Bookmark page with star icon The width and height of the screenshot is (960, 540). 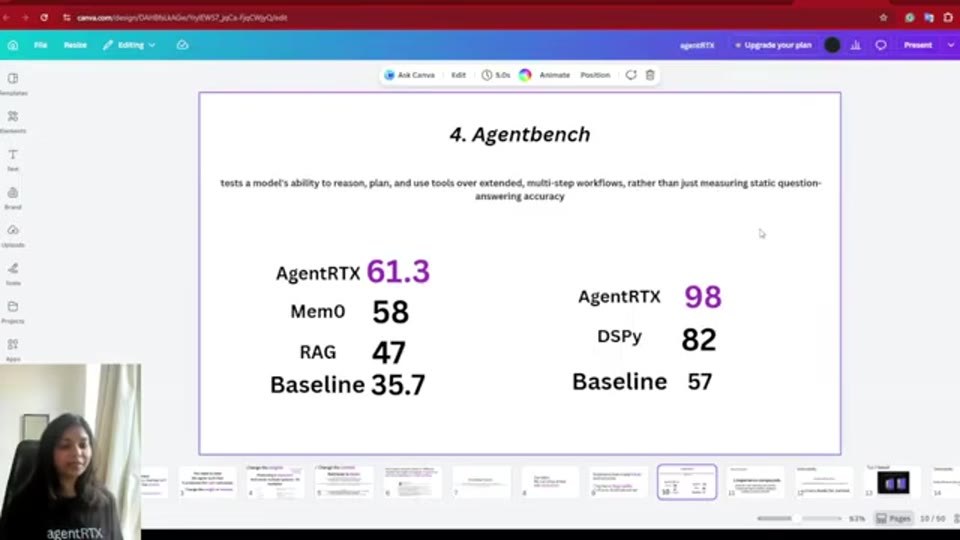883,18
